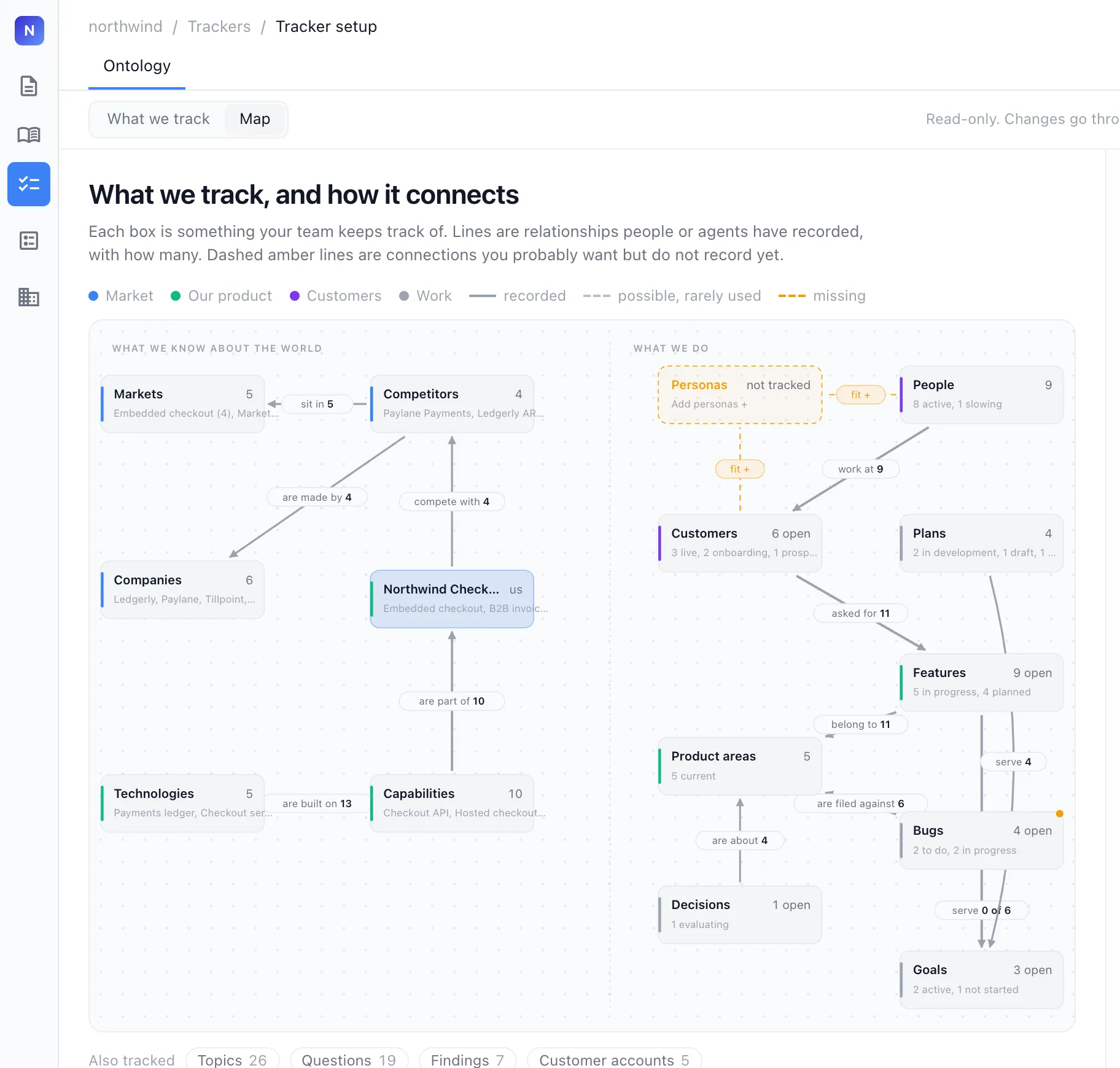Open the Markets box
Image resolution: width=1120 pixels, height=1068 pixels.
point(183,404)
